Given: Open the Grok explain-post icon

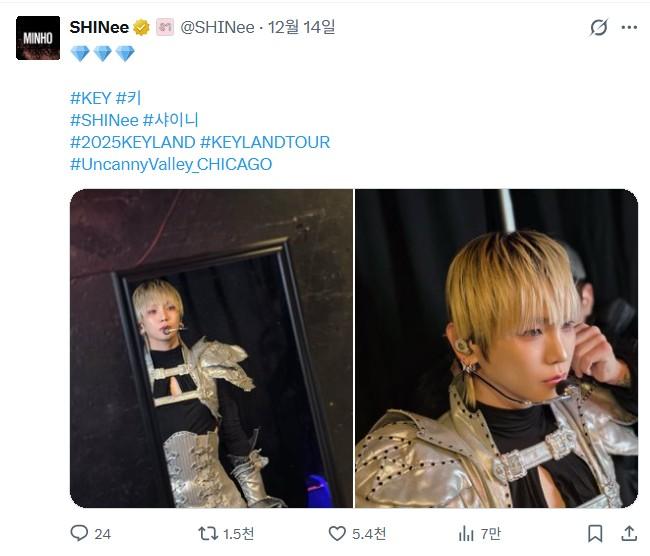Looking at the screenshot, I should [x=599, y=28].
